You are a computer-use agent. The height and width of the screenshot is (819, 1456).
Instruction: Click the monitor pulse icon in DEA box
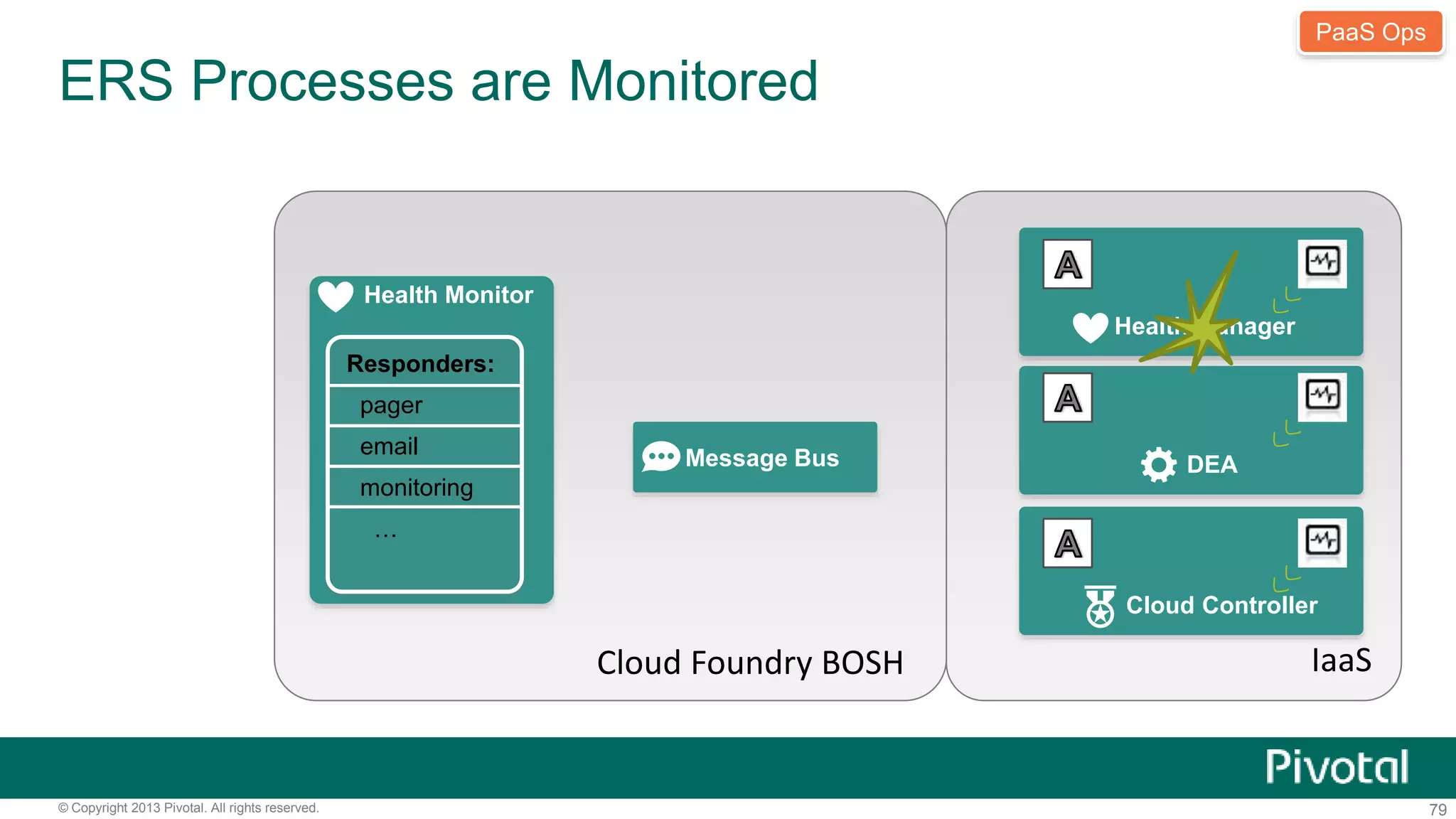tap(1322, 397)
